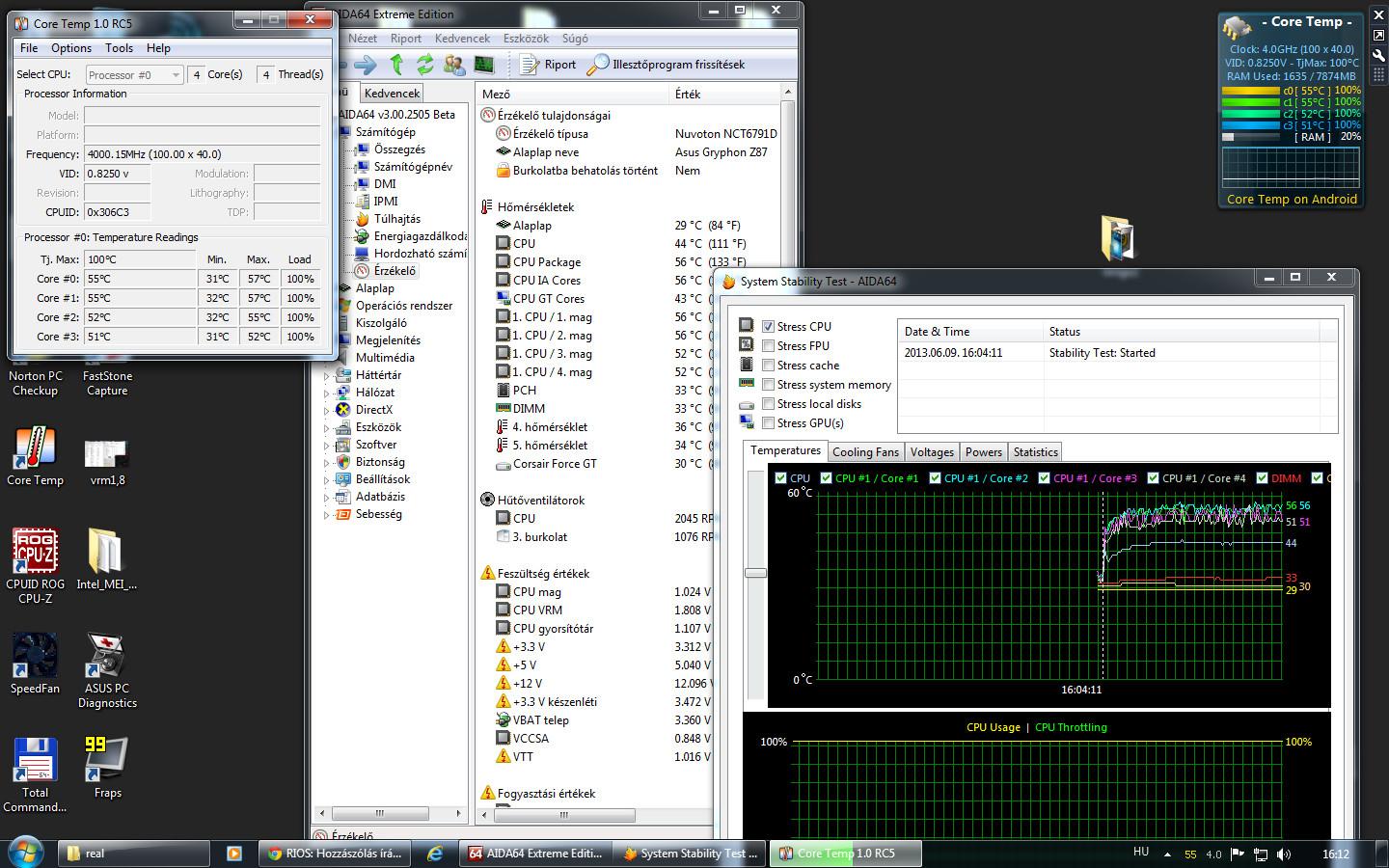Open Intel_MEI folder on desktop
1389x868 pixels.
106,559
